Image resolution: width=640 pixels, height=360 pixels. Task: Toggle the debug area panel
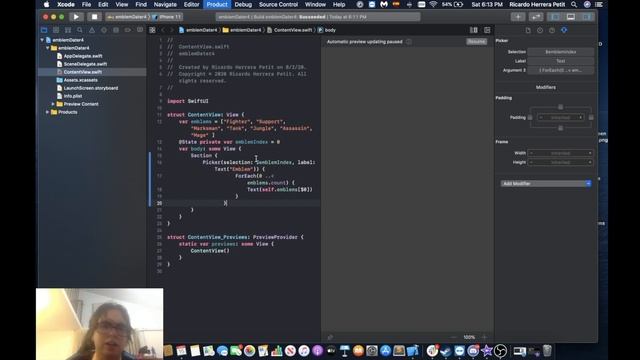571,17
